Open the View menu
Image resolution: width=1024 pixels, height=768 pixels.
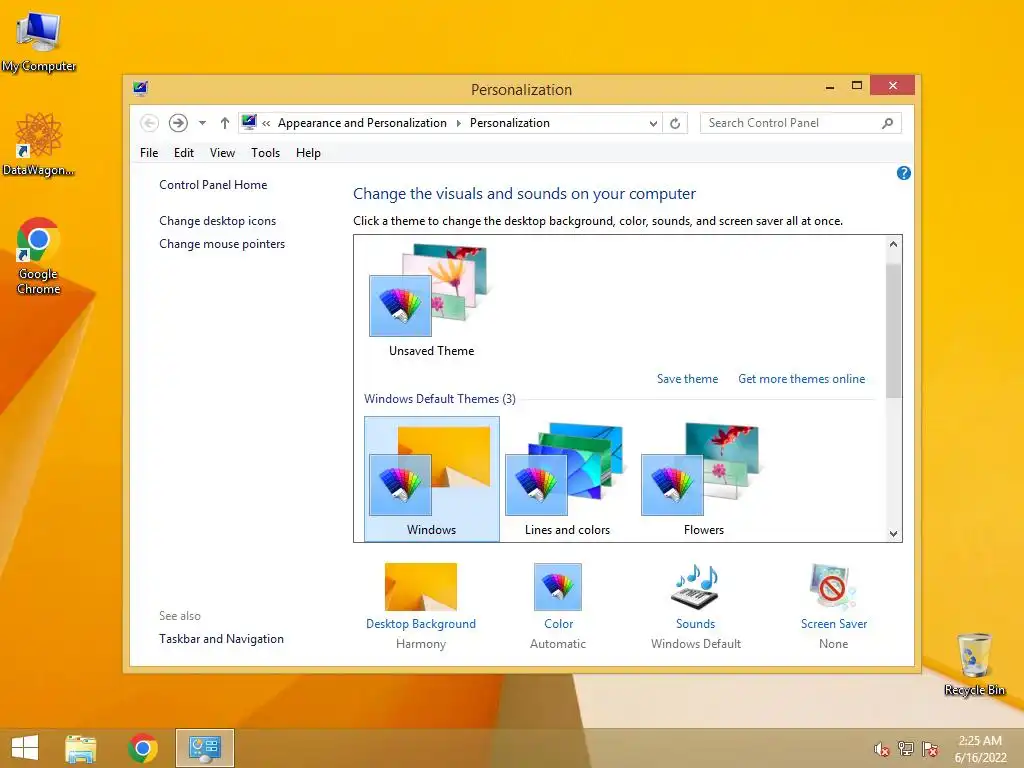pos(222,153)
